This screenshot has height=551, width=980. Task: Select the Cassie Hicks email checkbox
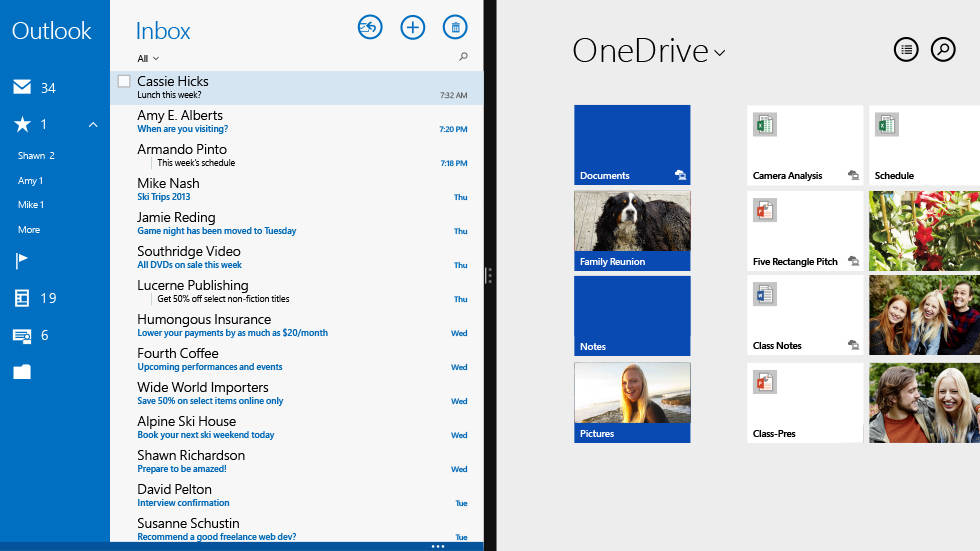[124, 81]
